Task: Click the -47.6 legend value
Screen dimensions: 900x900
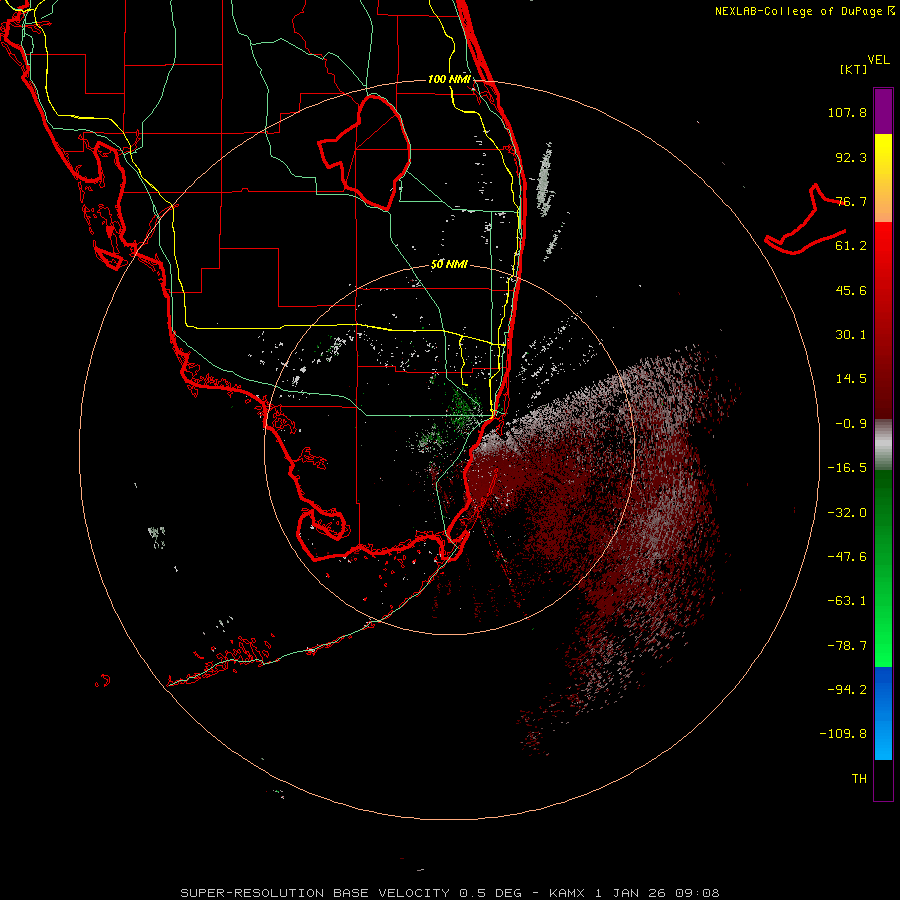Action: (x=847, y=557)
